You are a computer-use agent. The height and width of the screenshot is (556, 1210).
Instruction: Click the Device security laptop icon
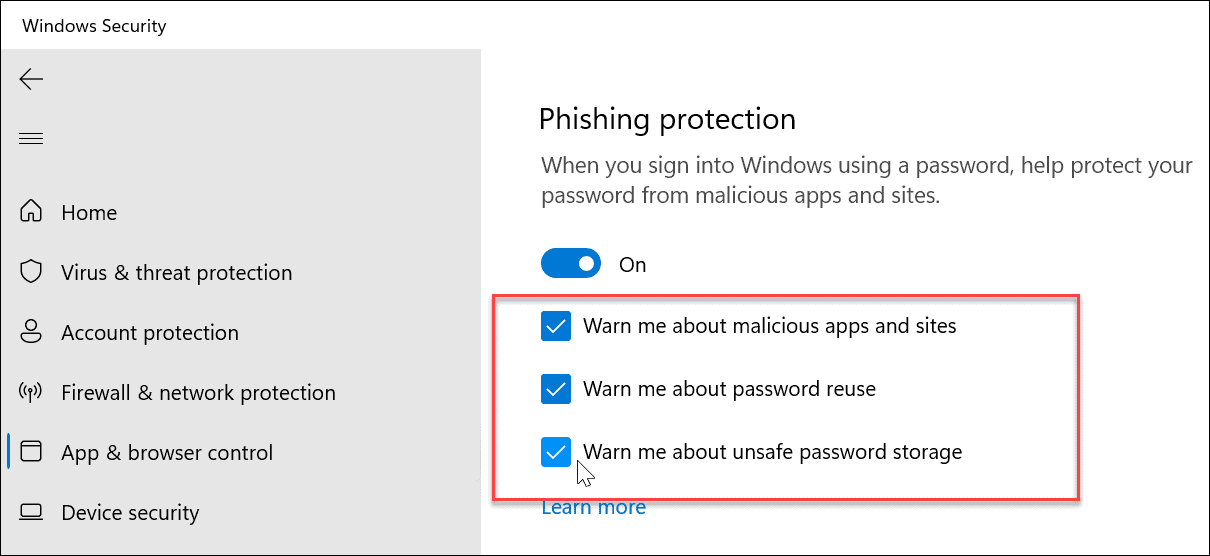coord(31,512)
